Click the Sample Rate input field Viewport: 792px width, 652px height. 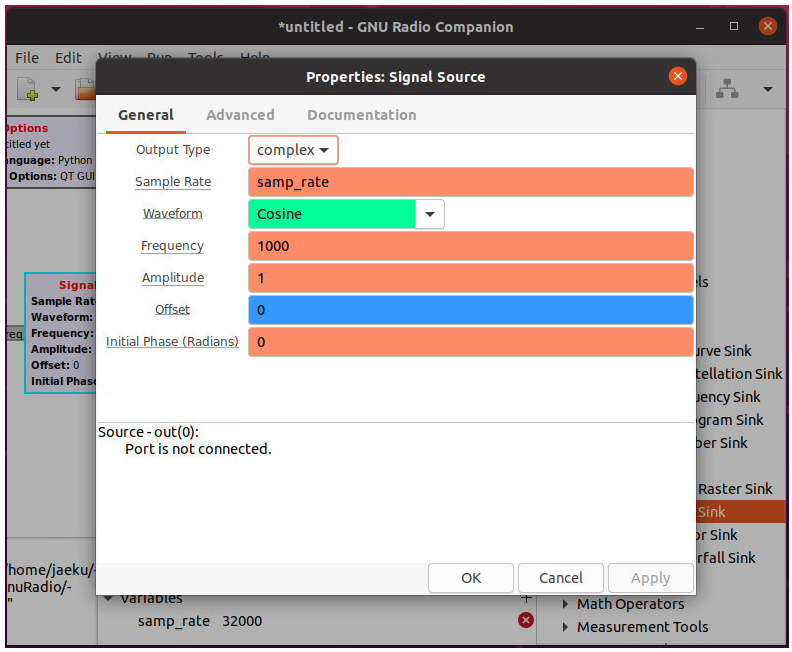(x=470, y=182)
